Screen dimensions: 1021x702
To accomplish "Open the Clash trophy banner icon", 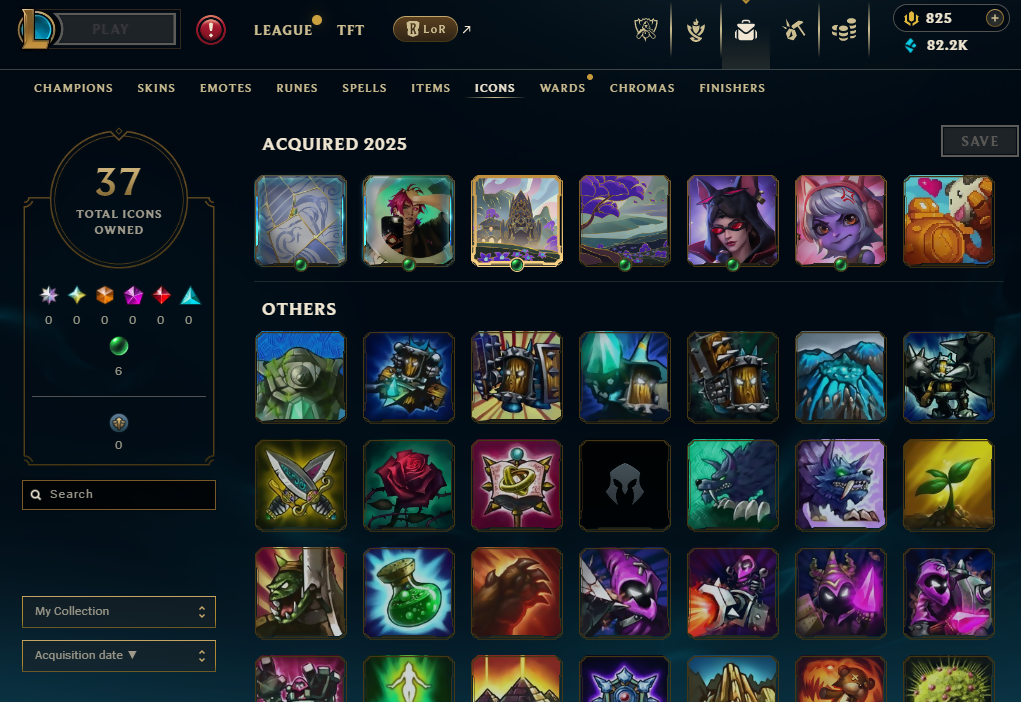I will tap(645, 30).
